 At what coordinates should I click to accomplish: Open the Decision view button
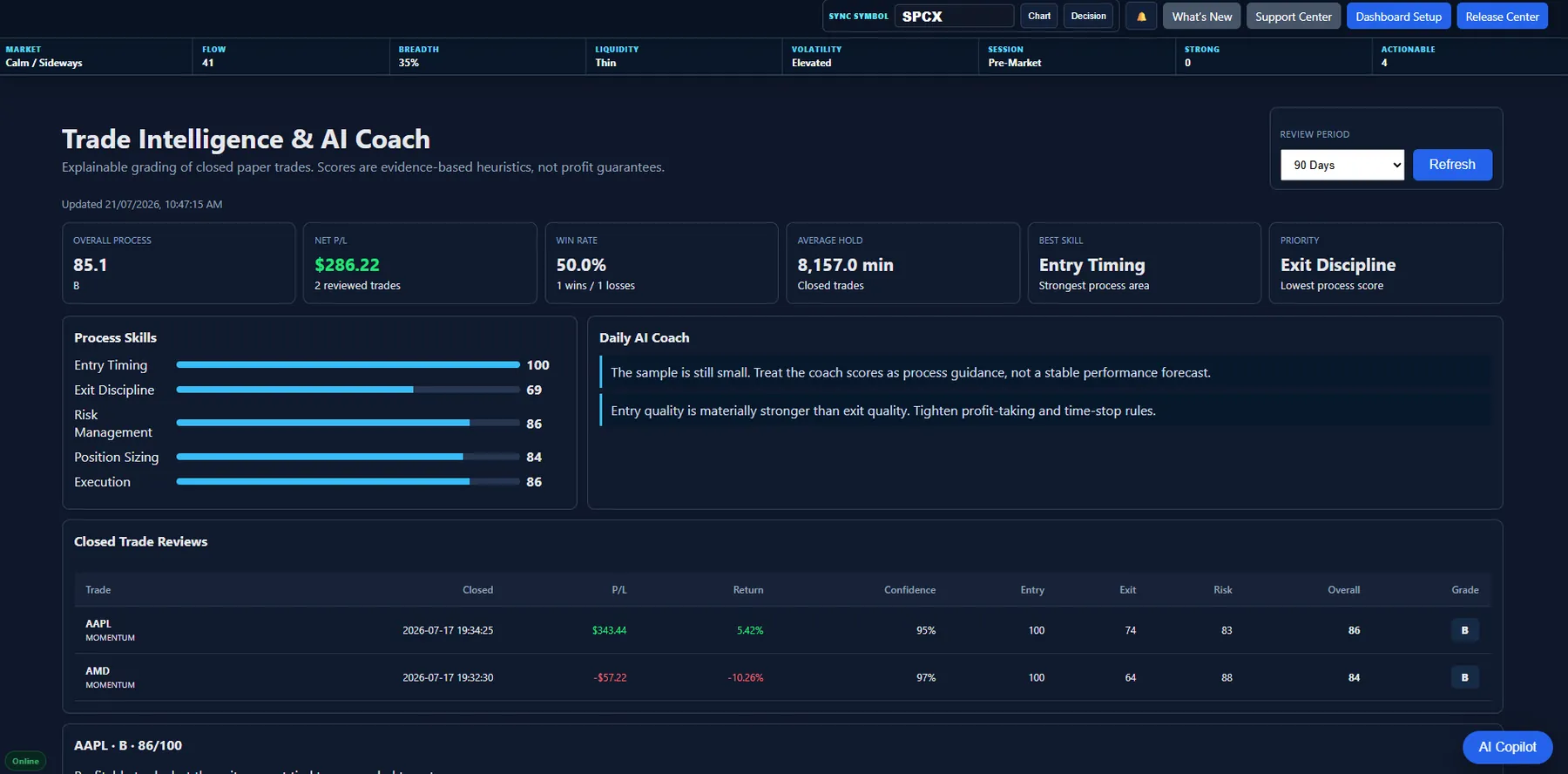1088,16
